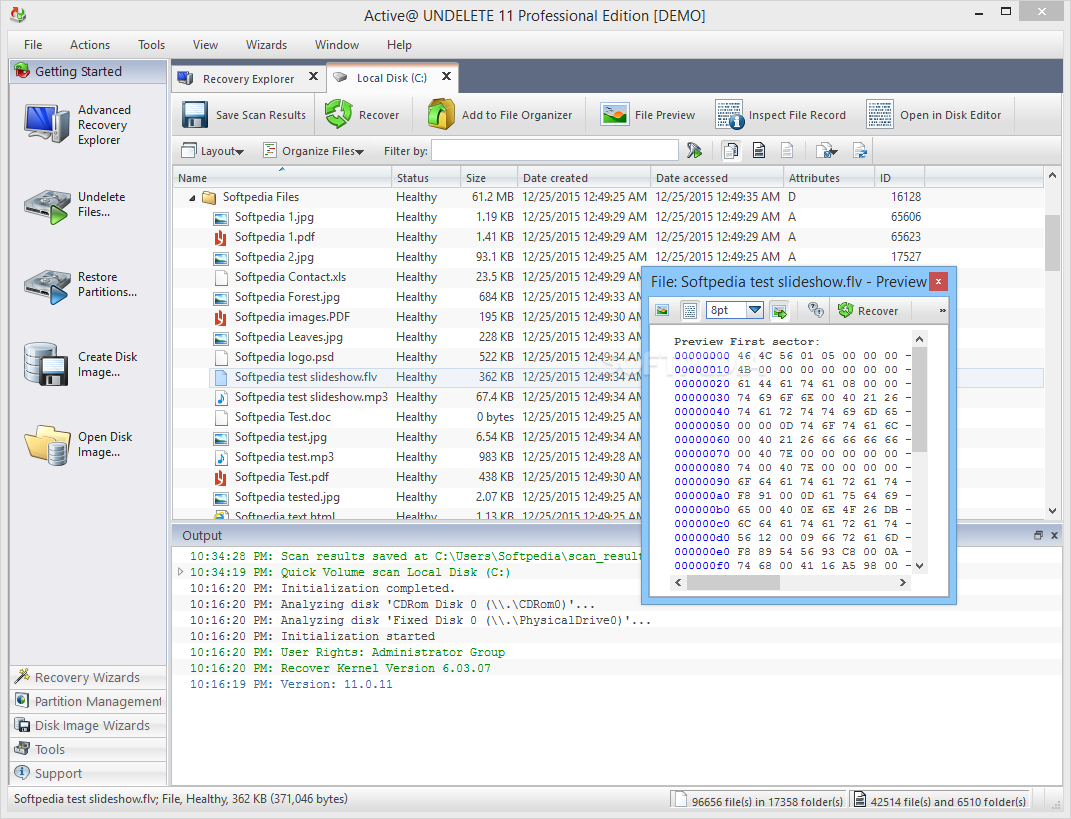Viewport: 1071px width, 819px height.
Task: Open the Support sidebar section
Action: (88, 773)
